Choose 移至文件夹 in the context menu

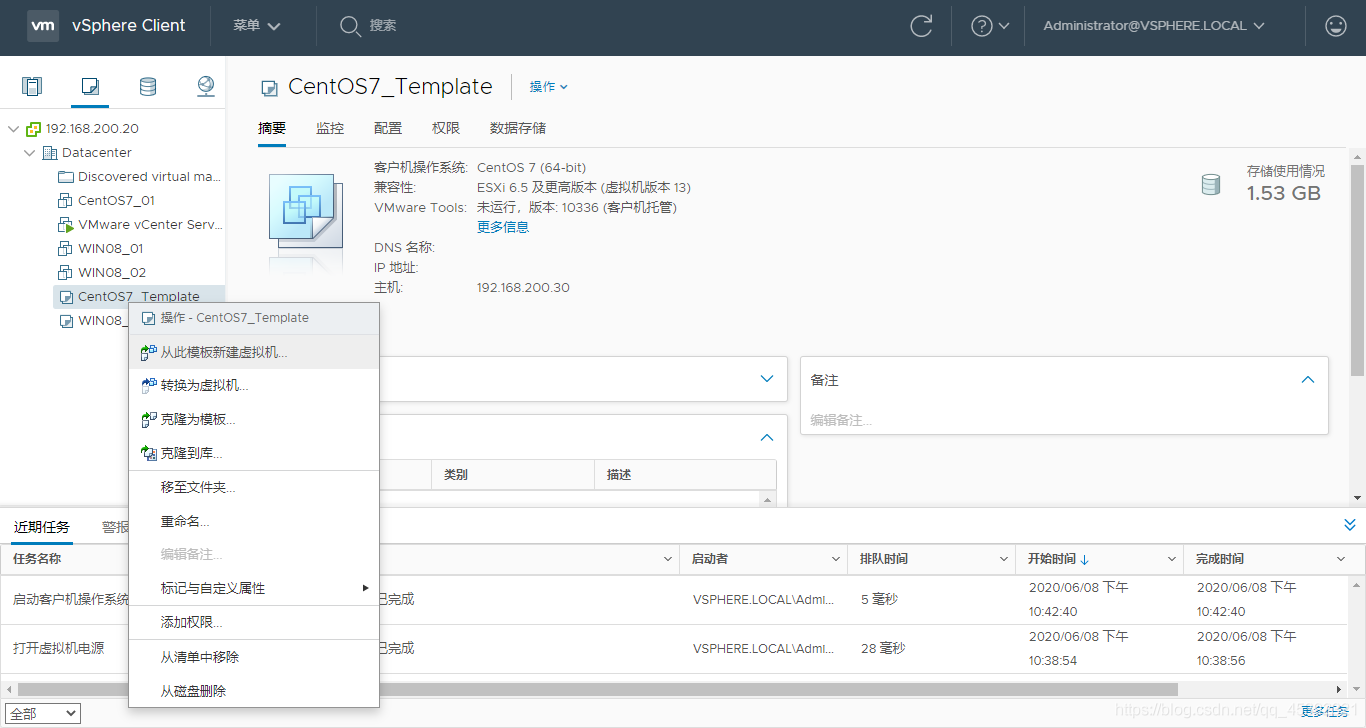click(254, 488)
